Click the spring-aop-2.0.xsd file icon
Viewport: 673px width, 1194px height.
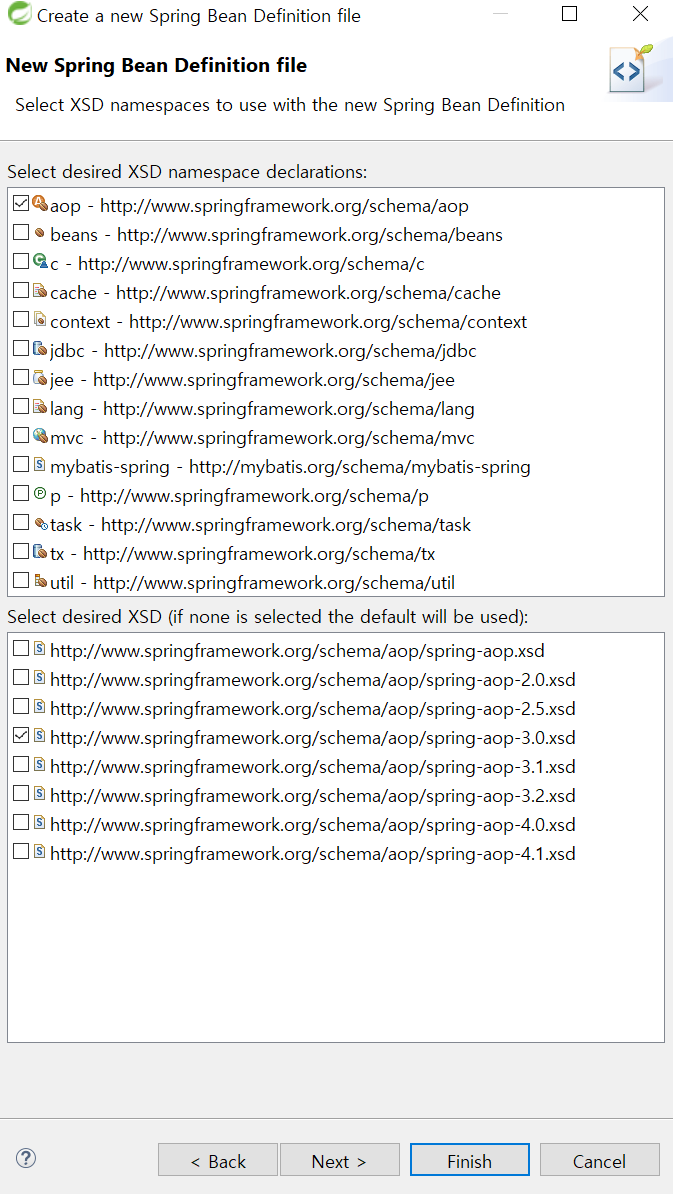(40, 678)
